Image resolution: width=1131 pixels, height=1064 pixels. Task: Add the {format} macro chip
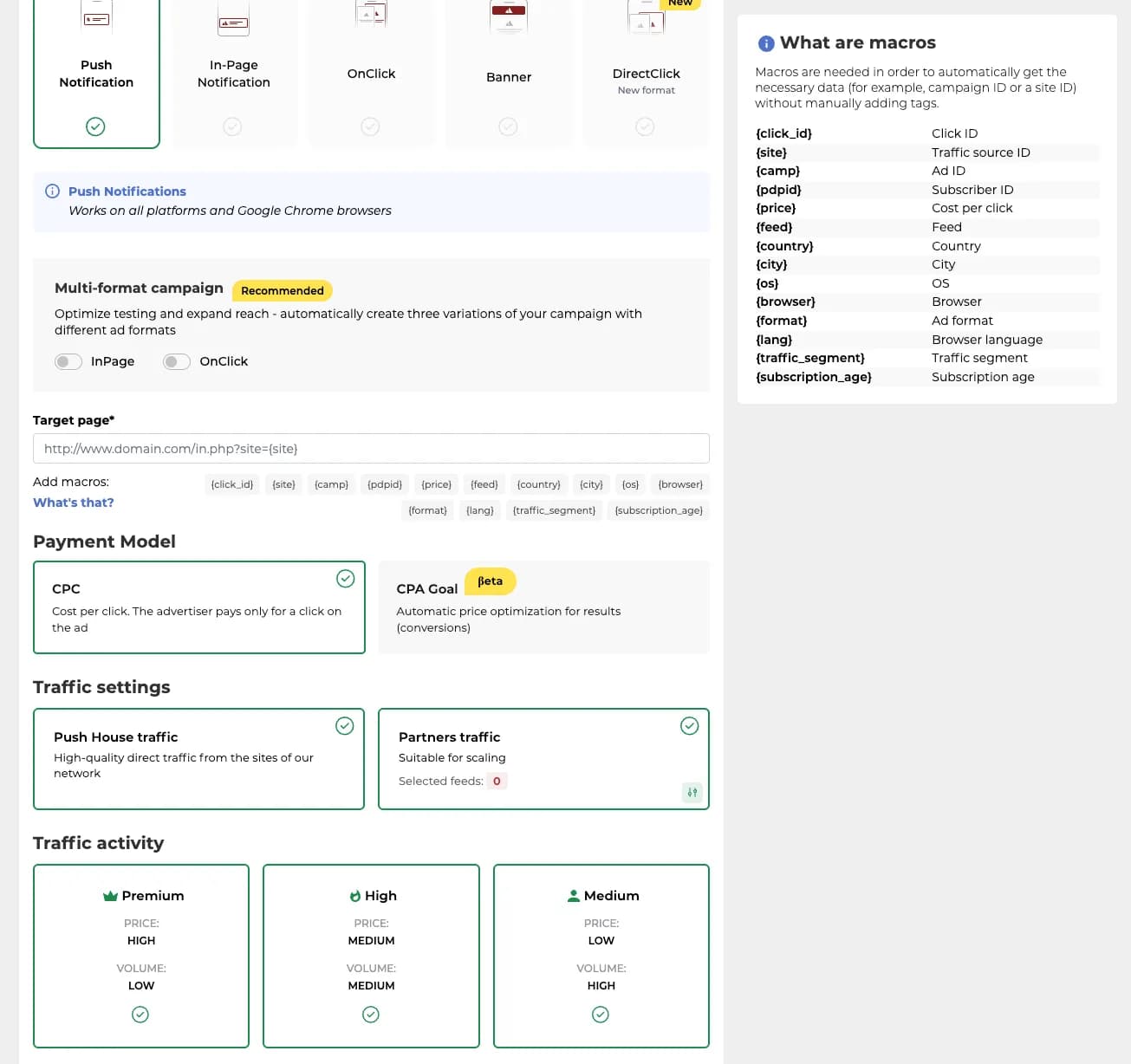[x=428, y=510]
